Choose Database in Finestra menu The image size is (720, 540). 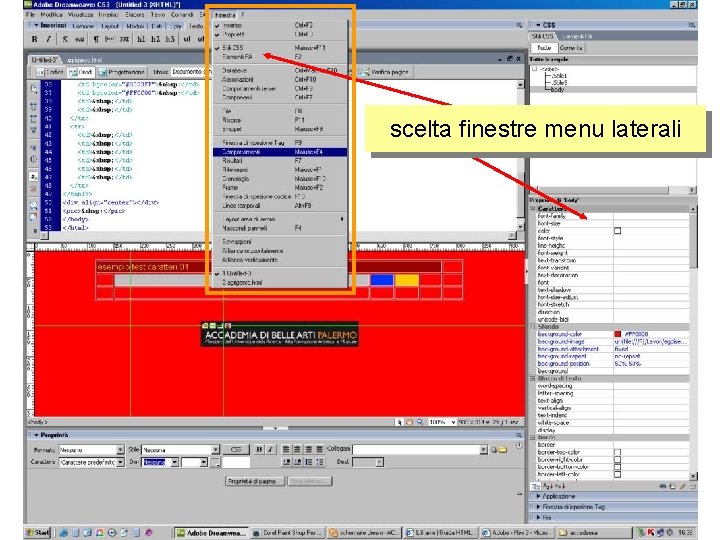(x=280, y=70)
